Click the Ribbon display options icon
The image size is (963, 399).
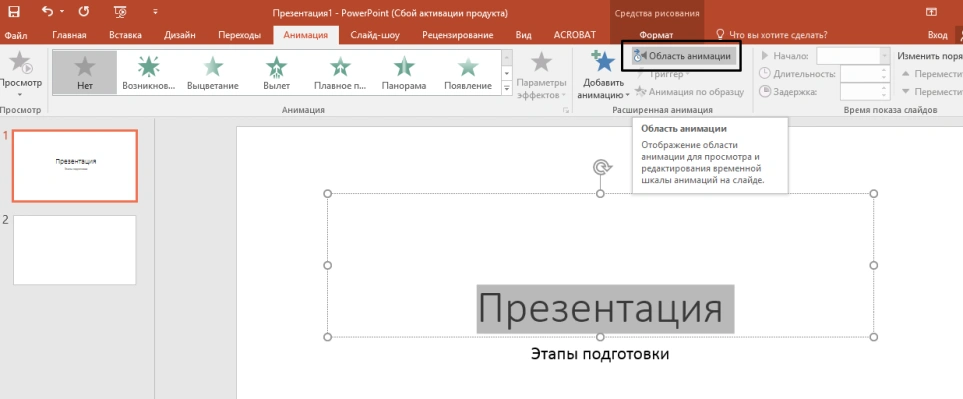point(931,11)
